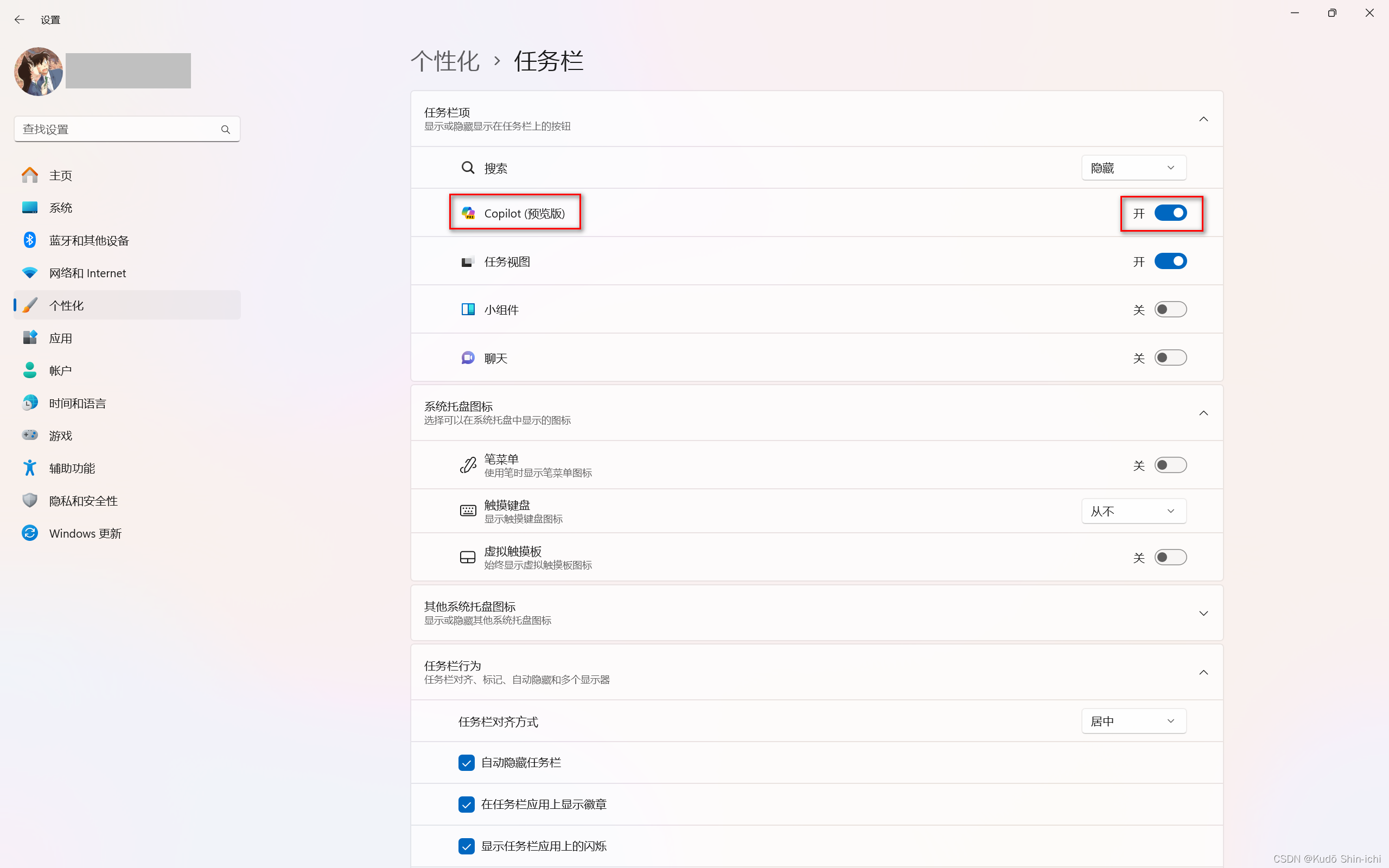
Task: Enable the 虚拟触摸板 toggle
Action: coord(1170,558)
